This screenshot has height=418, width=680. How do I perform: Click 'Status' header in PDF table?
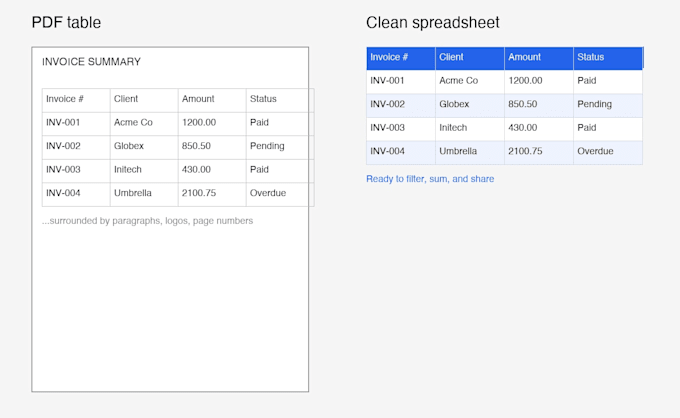pos(280,100)
